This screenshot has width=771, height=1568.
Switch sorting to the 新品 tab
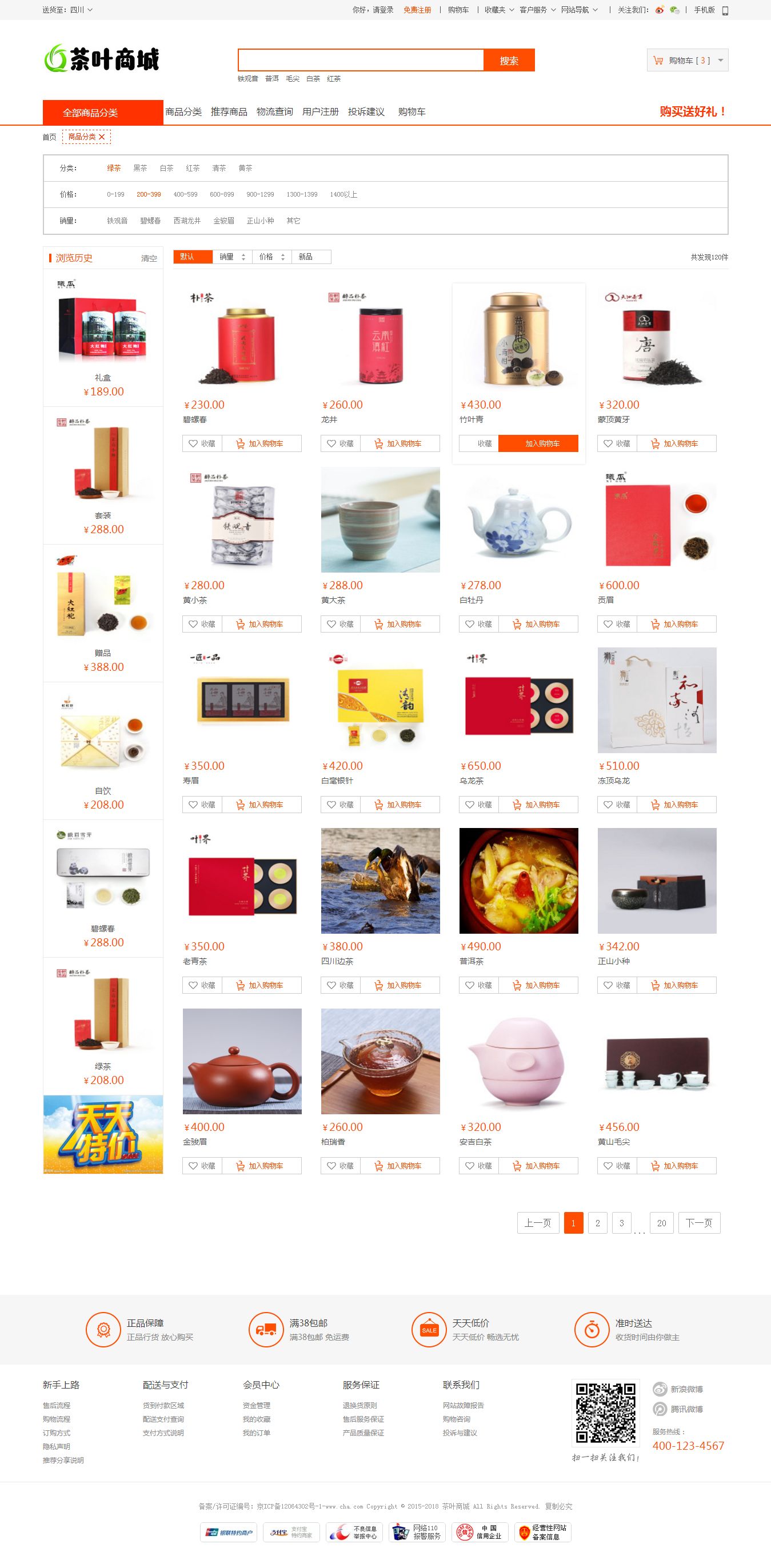point(311,257)
